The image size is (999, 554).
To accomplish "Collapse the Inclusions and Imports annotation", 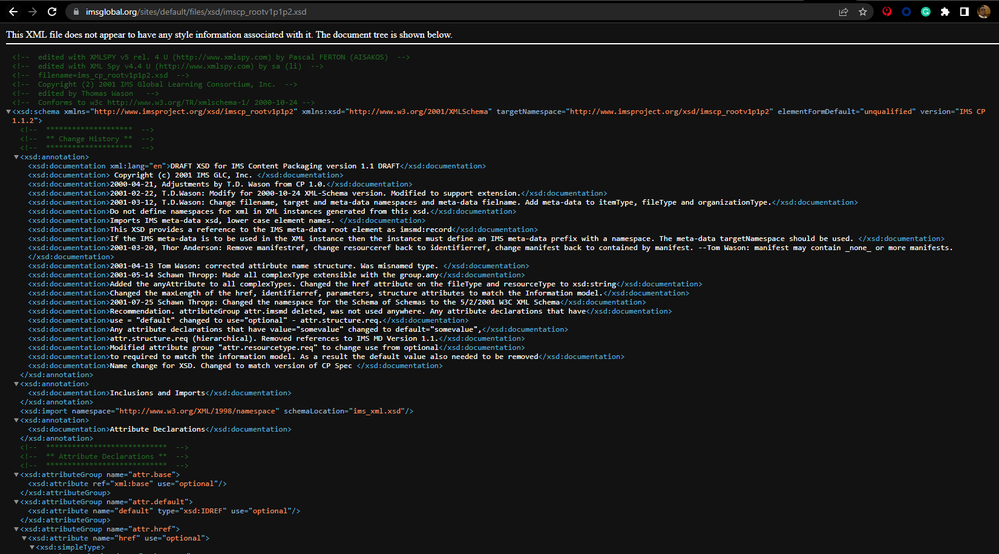I will click(x=17, y=383).
